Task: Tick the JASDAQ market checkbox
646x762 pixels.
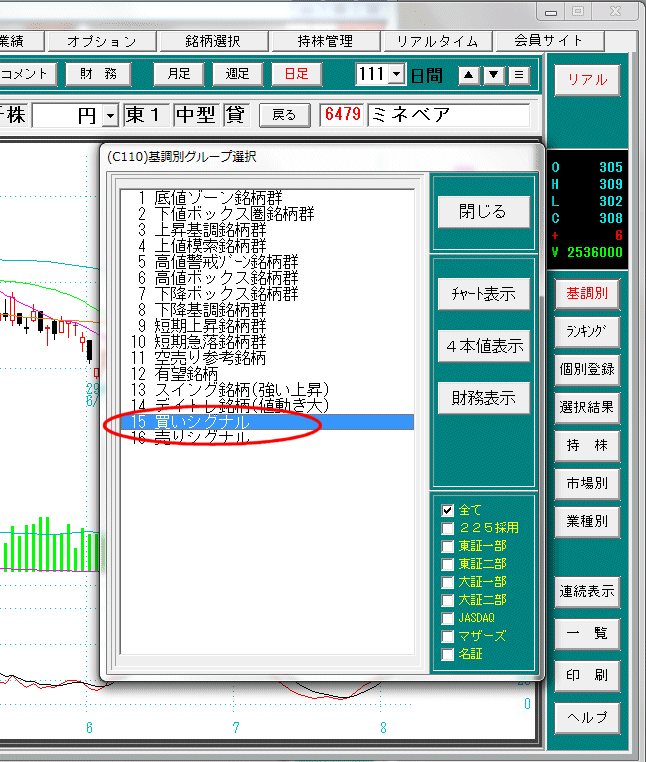Action: pos(448,618)
